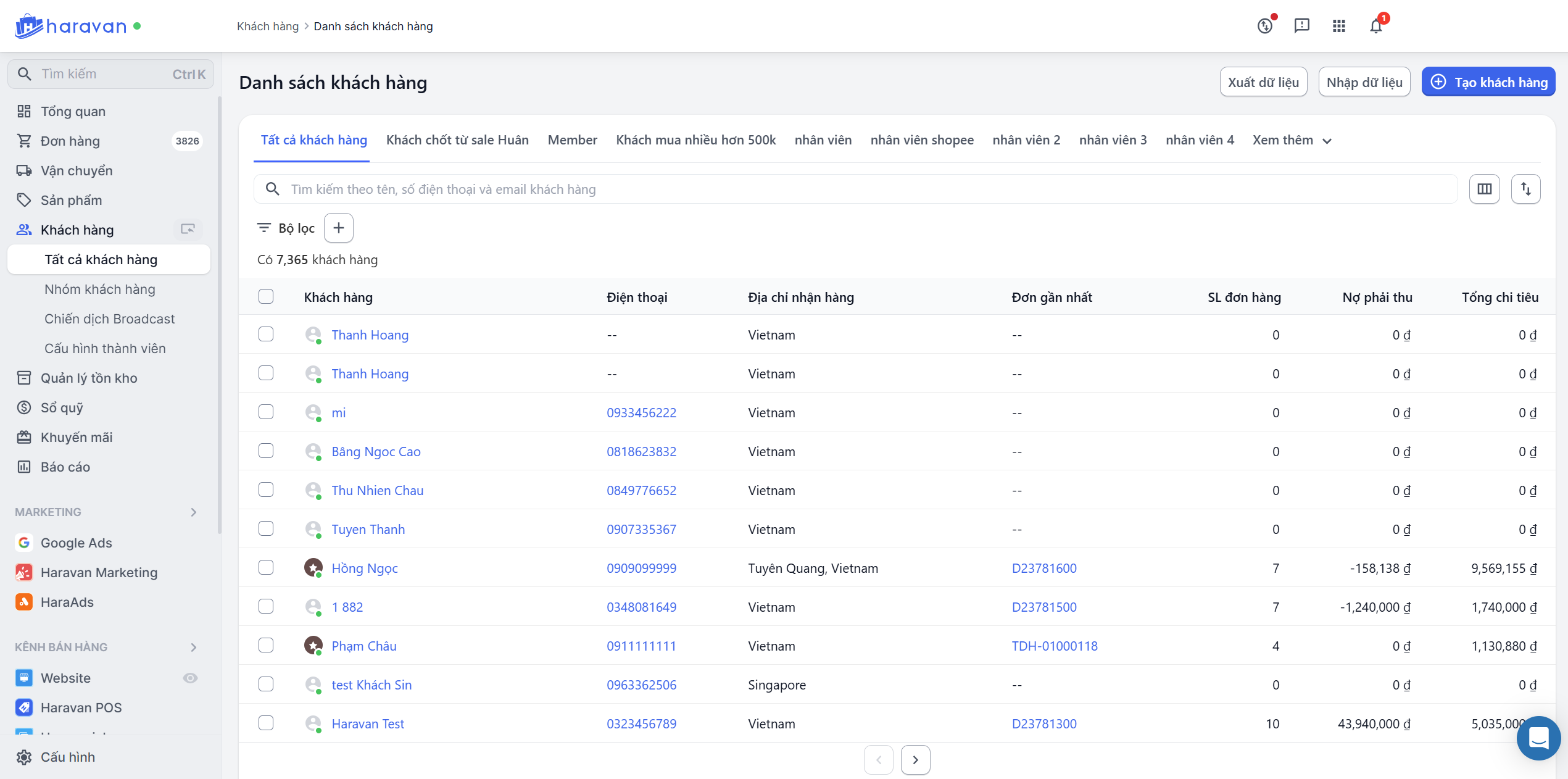The height and width of the screenshot is (779, 1568).
Task: Open Haravan POS sales channel
Action: (x=81, y=707)
